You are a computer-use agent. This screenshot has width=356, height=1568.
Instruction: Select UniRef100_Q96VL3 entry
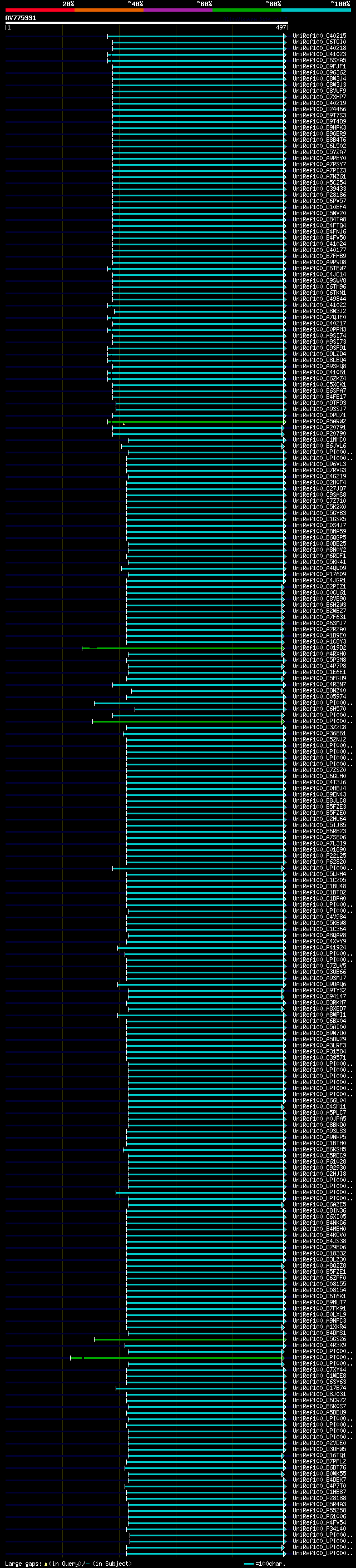point(319,464)
